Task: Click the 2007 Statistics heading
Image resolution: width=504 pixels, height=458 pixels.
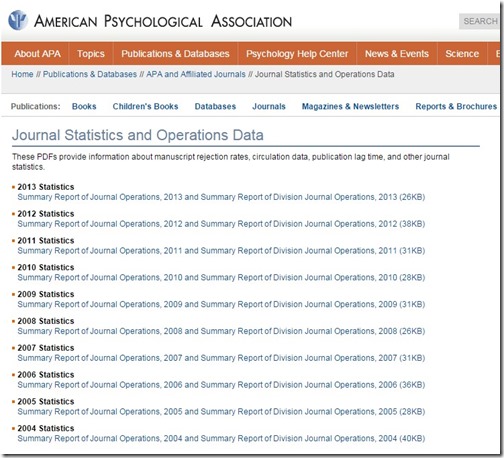Action: pos(46,348)
